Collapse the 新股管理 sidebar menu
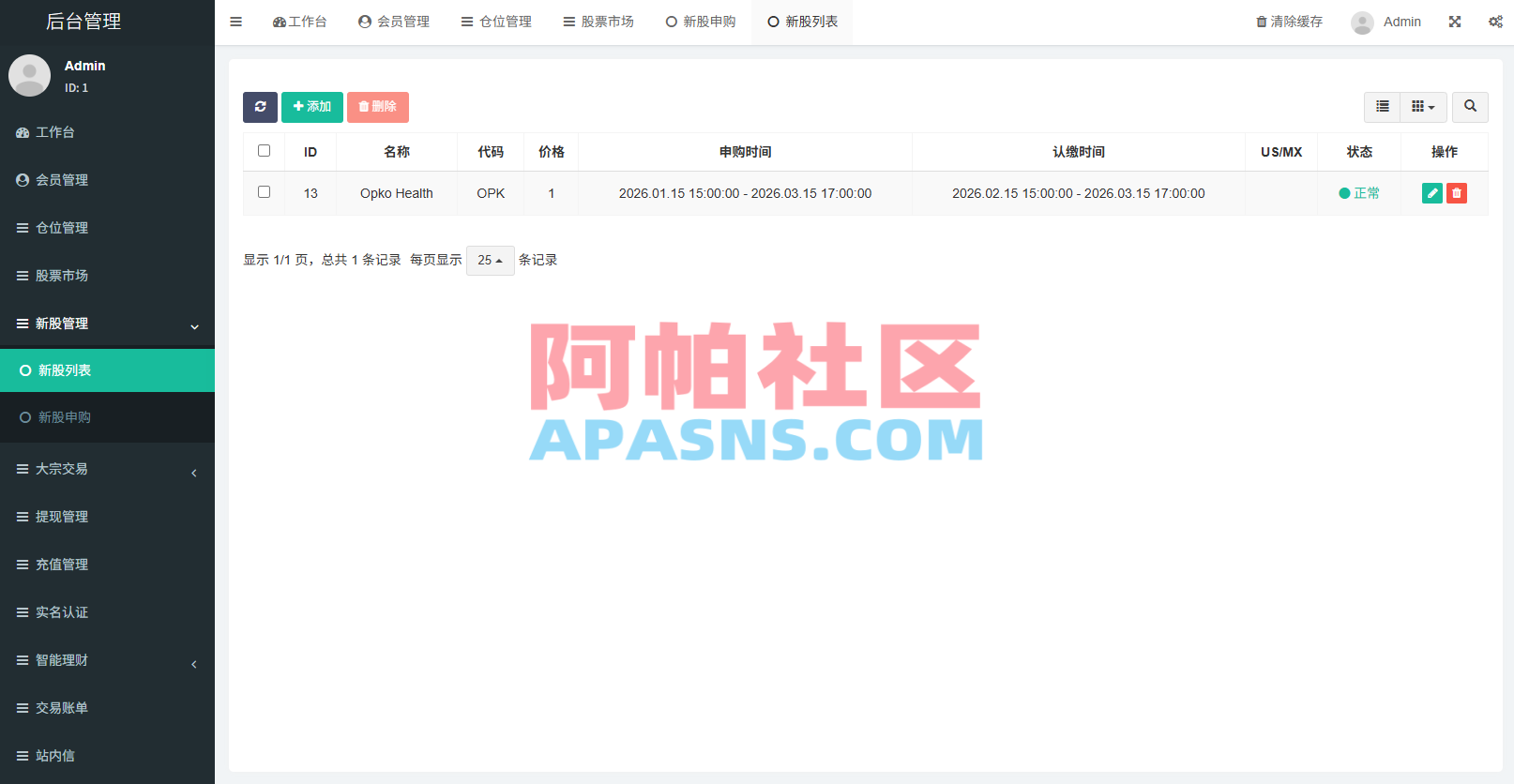Screen dimensions: 1514x784 (x=107, y=324)
